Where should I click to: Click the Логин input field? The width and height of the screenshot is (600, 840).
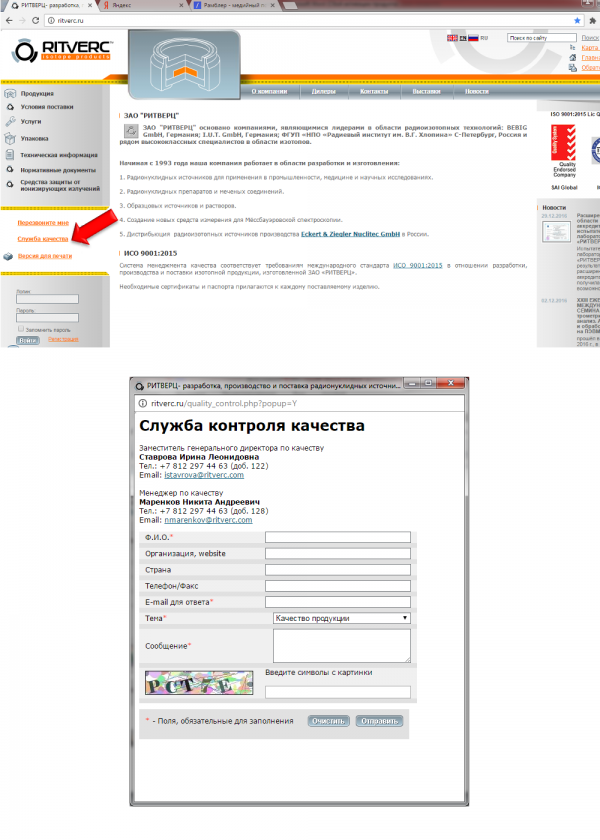[47, 299]
